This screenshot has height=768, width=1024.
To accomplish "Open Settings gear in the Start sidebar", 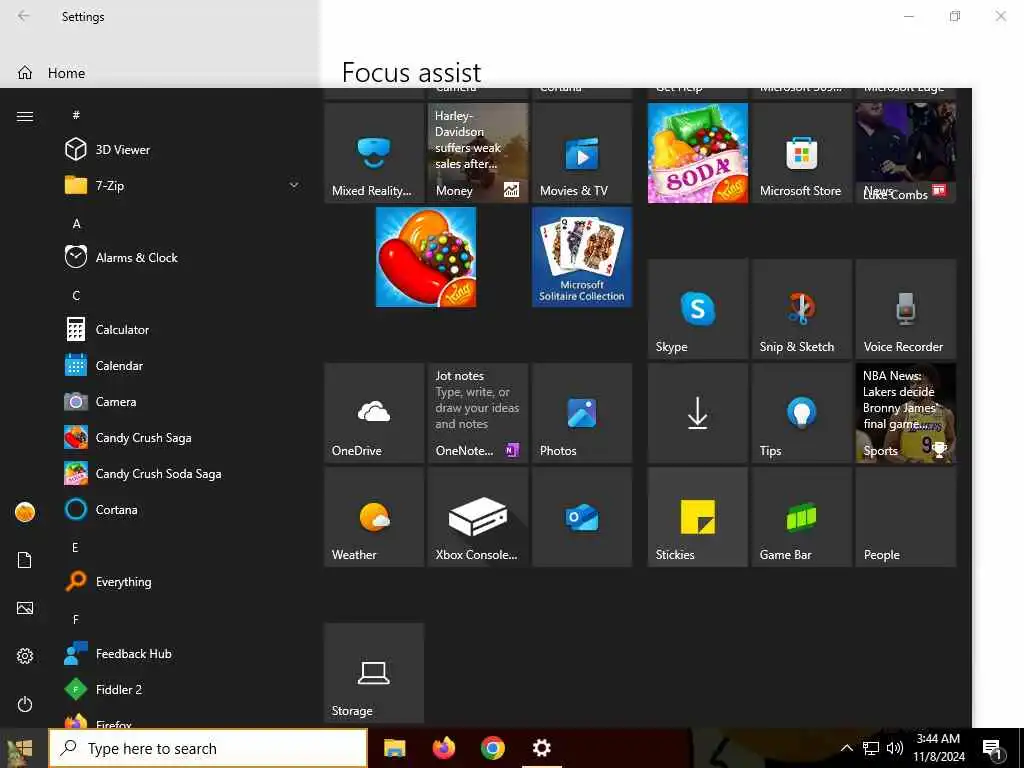I will pos(25,656).
